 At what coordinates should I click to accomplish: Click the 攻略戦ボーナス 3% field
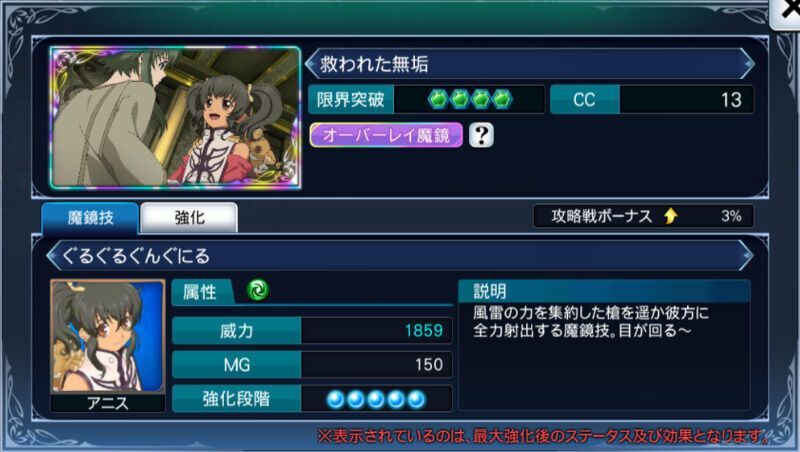pyautogui.click(x=643, y=216)
